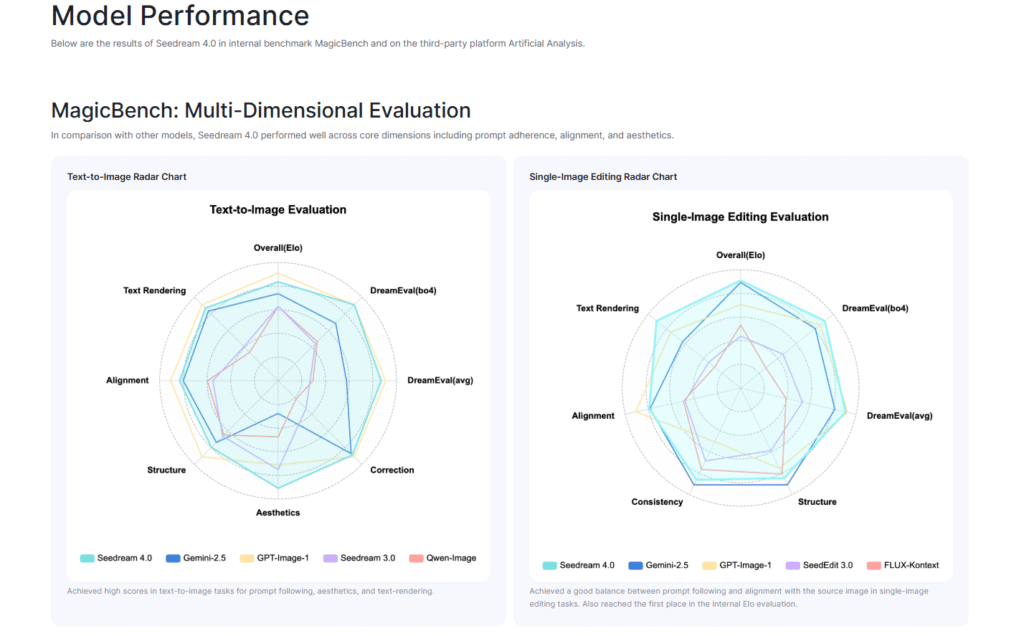Viewport: 1024px width, 636px height.
Task: Click the Aesthetics axis label
Action: tap(278, 513)
